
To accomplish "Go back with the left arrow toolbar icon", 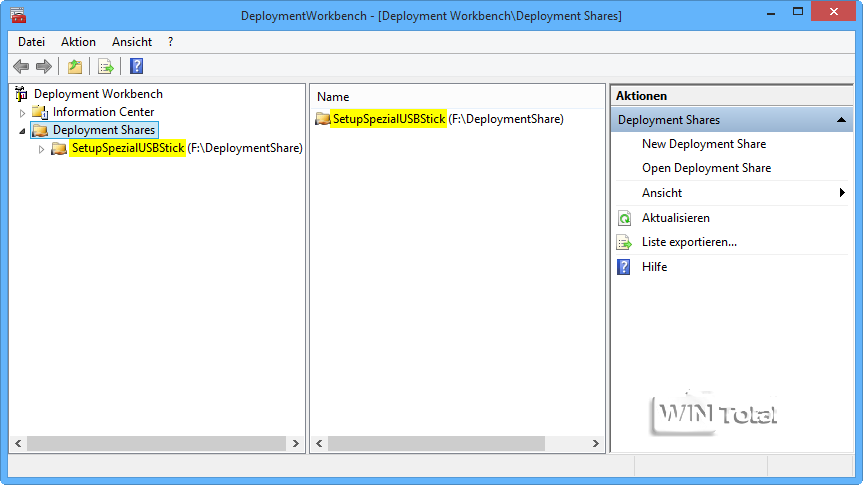I will coord(21,67).
